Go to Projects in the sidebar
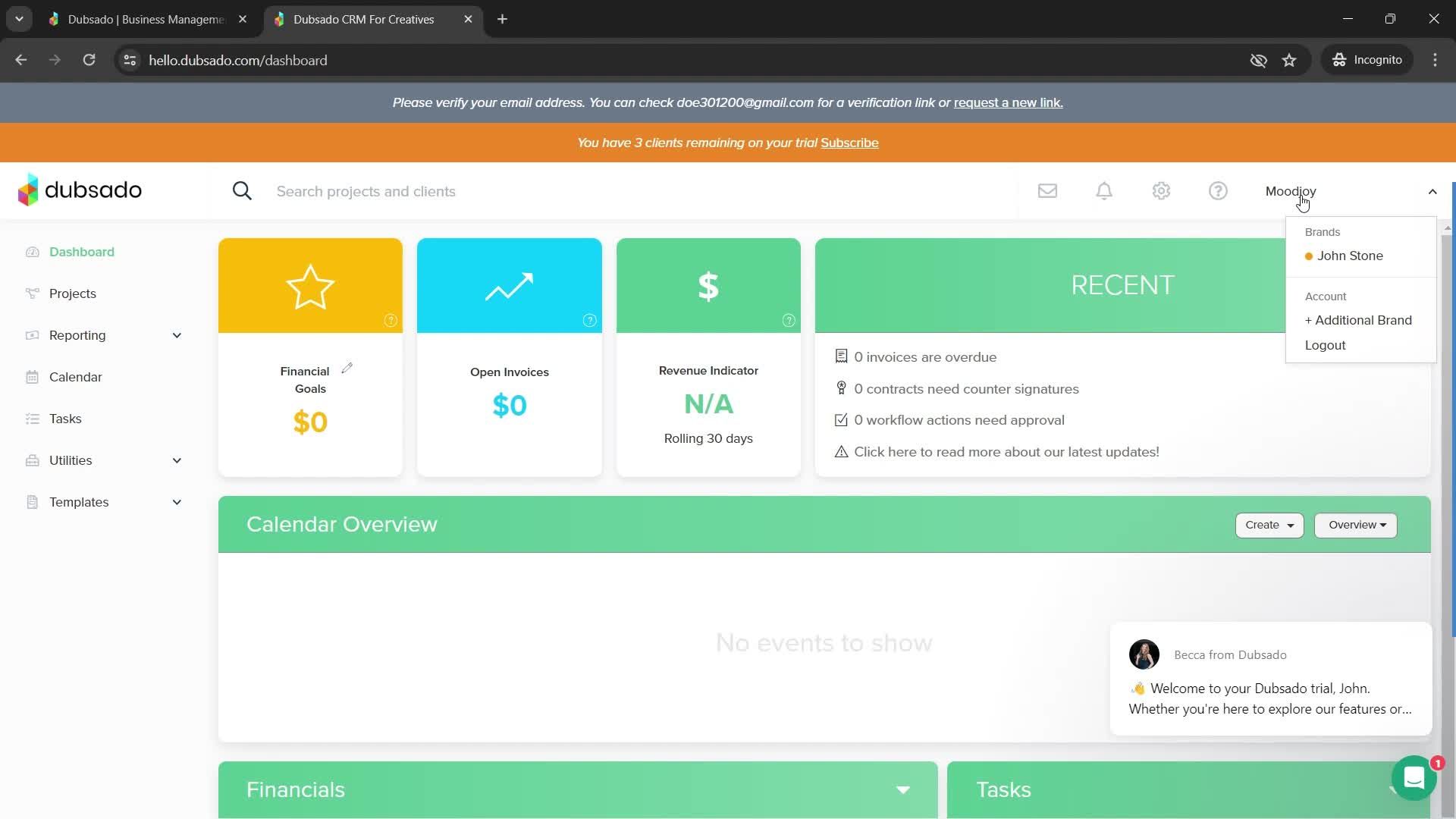This screenshot has width=1456, height=819. (x=73, y=293)
